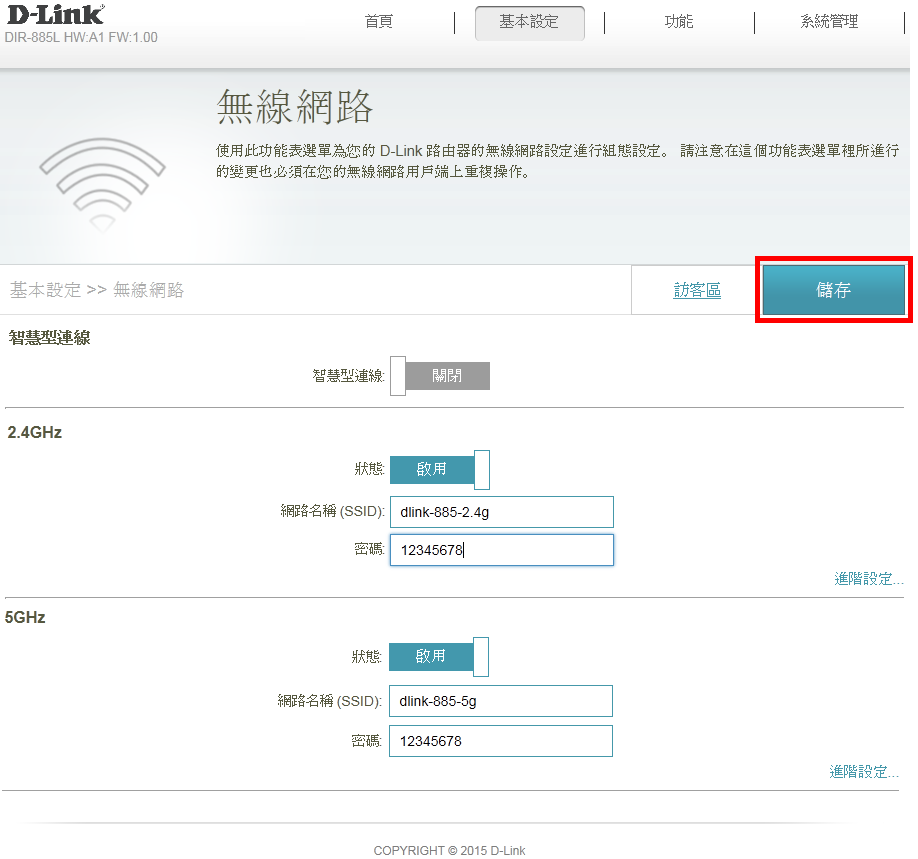Click the 基本設定 >> 無線網路 breadcrumb

[97, 291]
